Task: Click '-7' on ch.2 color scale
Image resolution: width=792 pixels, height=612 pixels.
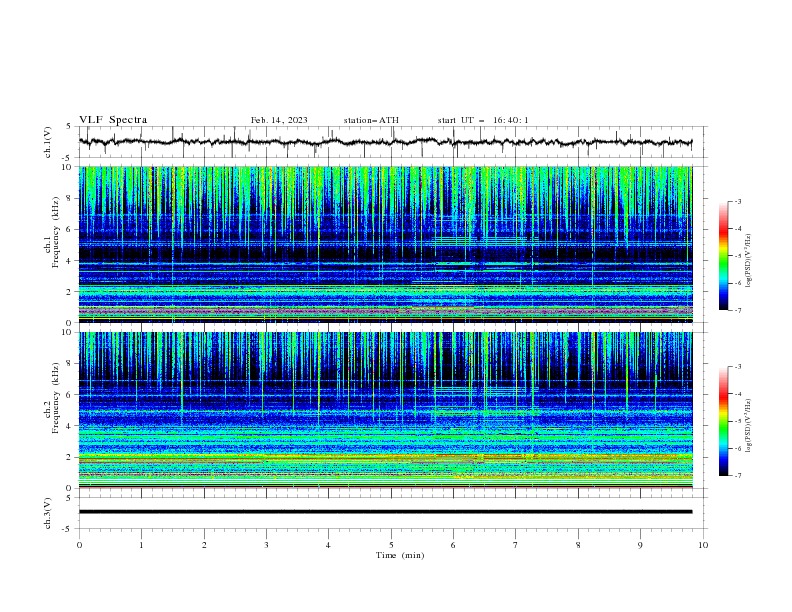Action: pyautogui.click(x=738, y=476)
